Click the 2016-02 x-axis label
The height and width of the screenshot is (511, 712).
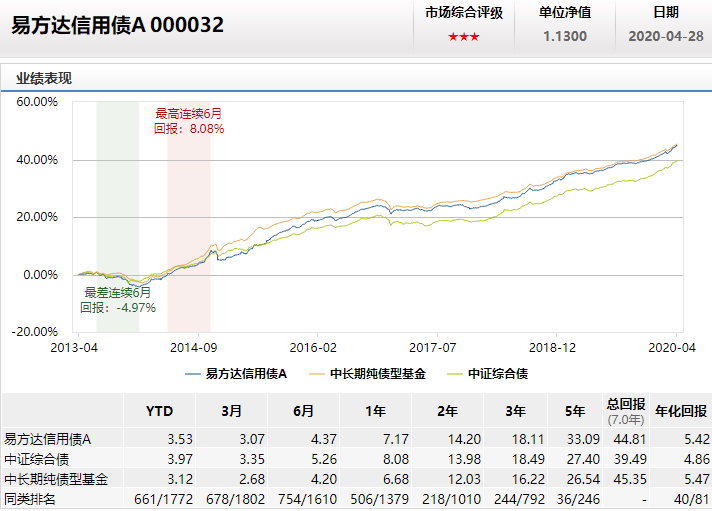(313, 348)
